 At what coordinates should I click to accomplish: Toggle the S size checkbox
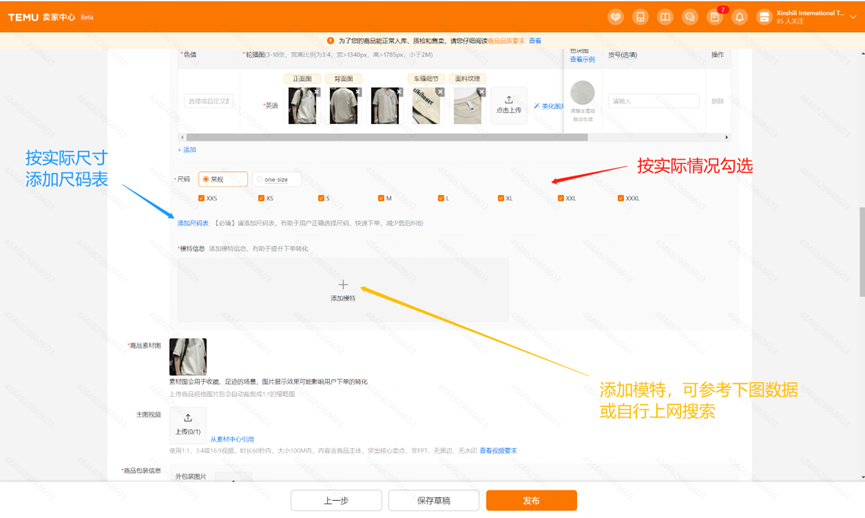pos(321,198)
